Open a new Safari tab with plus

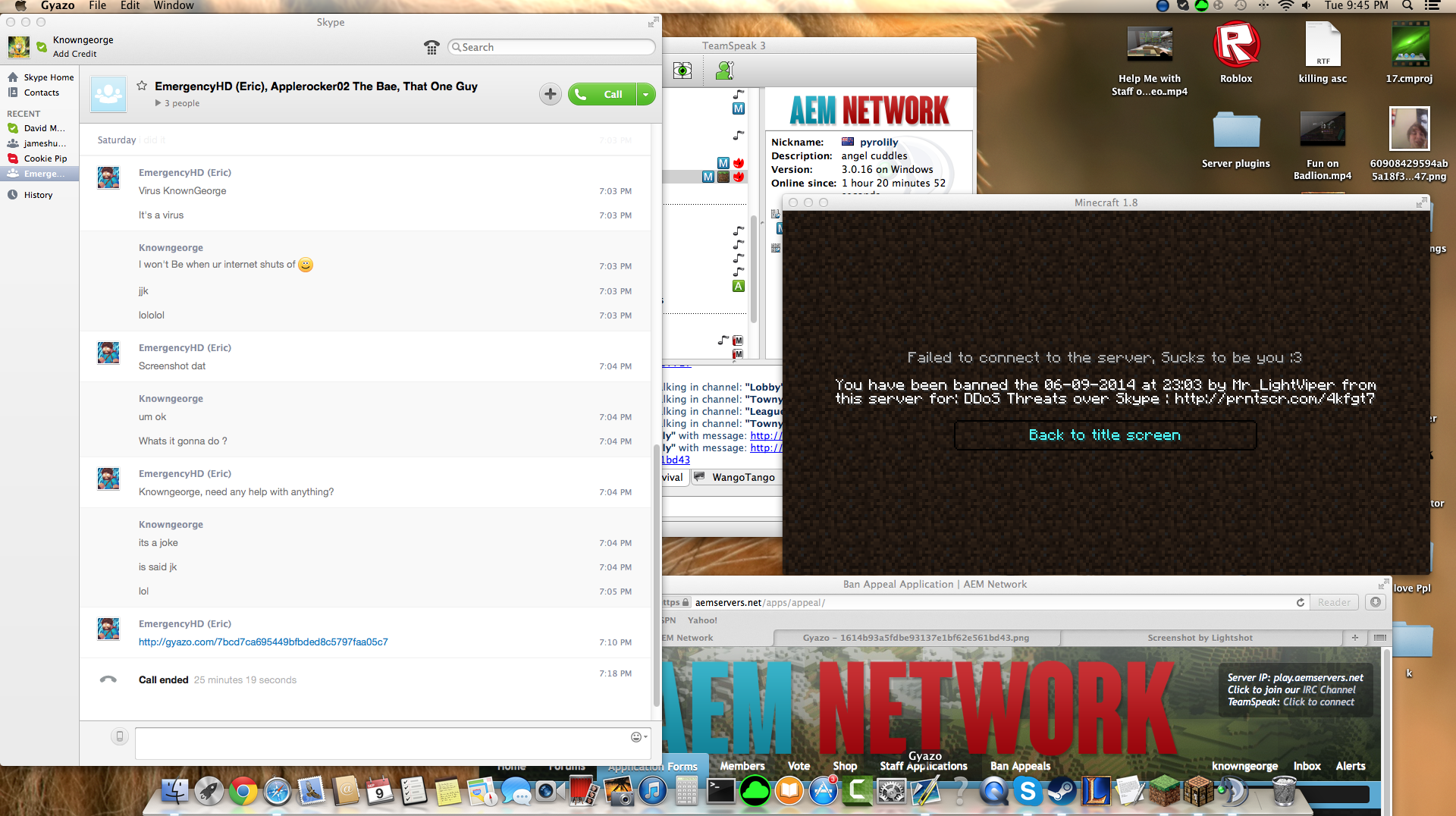[1355, 638]
